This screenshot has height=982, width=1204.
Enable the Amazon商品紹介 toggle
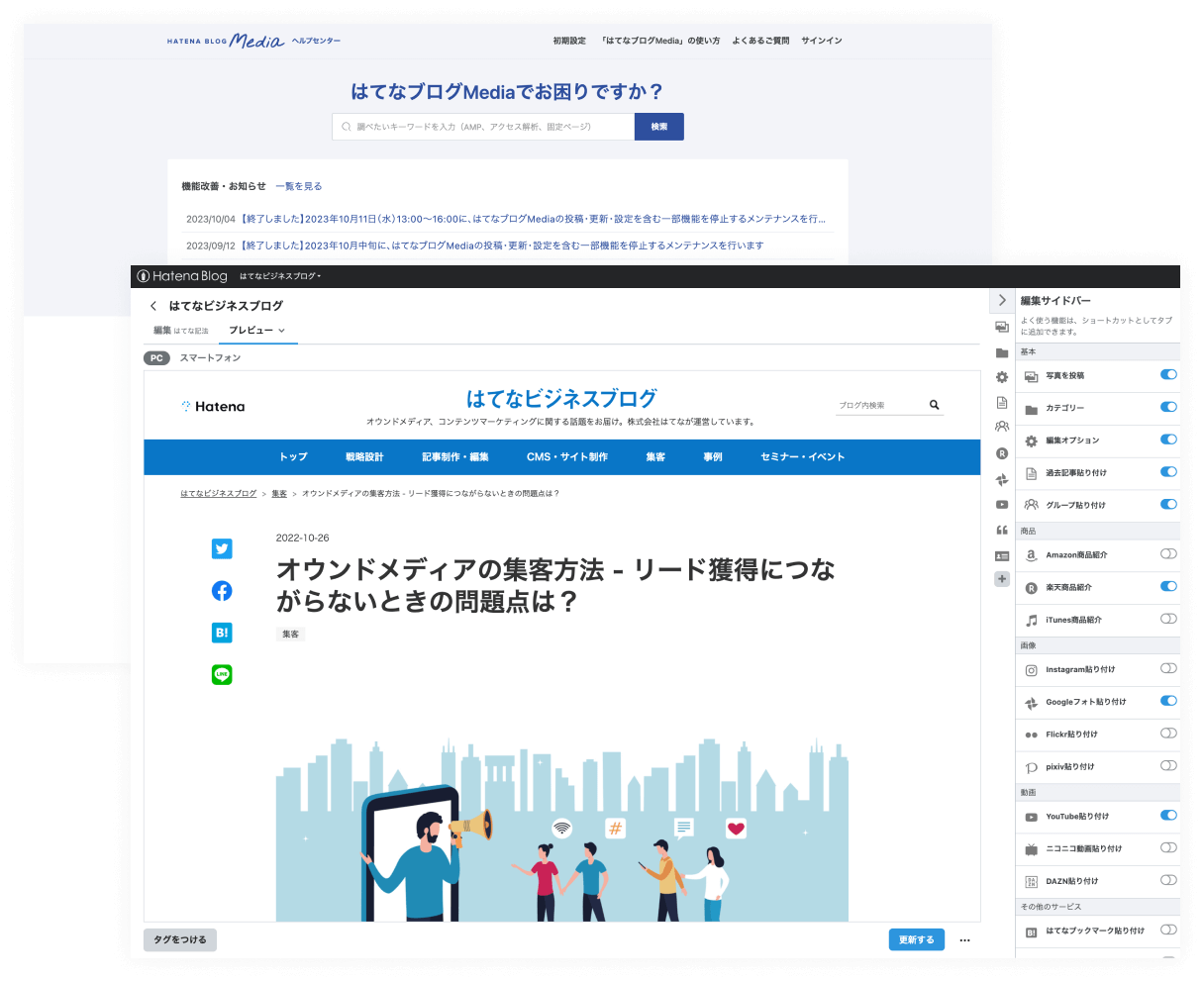pos(1168,554)
